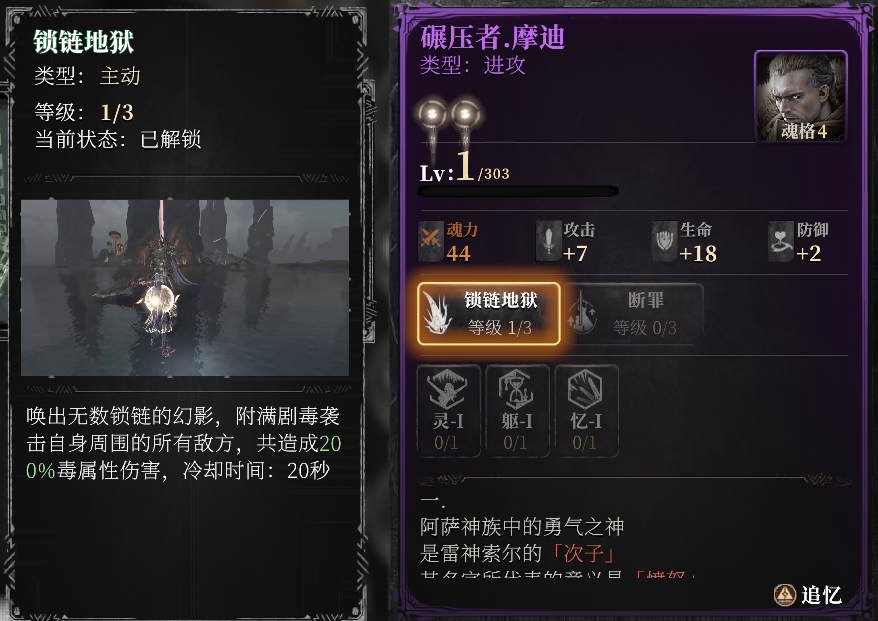Click the 灵-I rune slot icon
The image size is (878, 621).
click(449, 410)
